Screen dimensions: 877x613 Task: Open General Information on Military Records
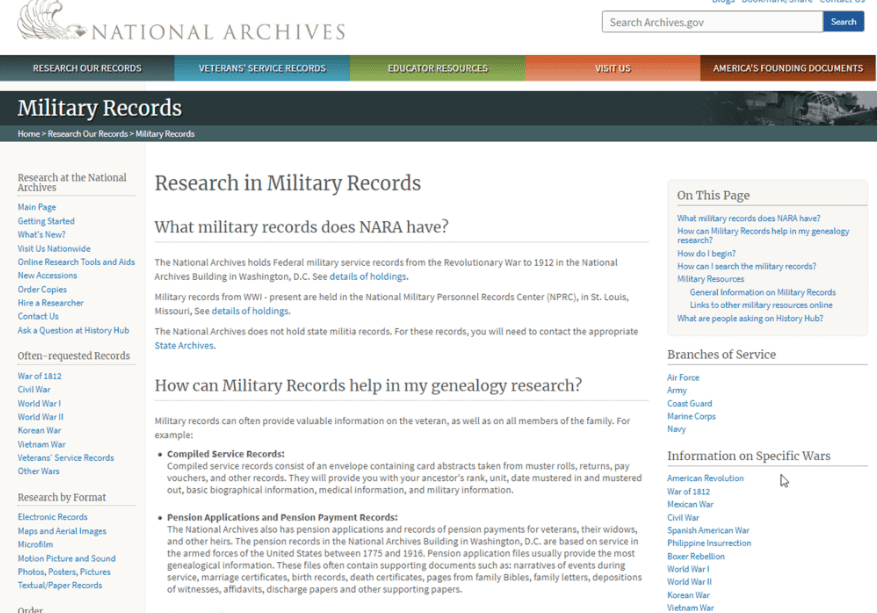pos(763,292)
